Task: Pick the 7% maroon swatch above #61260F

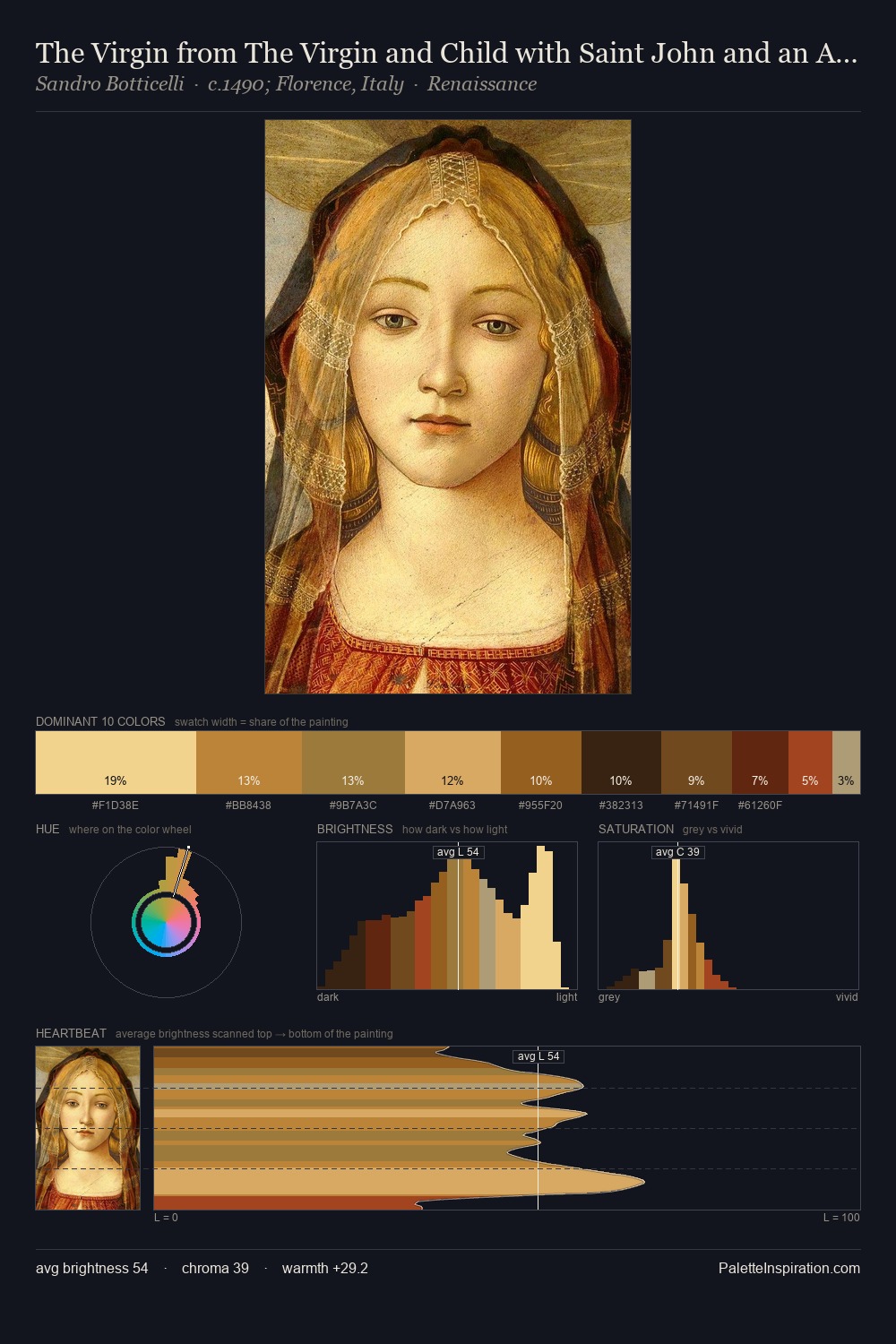Action: click(x=760, y=762)
